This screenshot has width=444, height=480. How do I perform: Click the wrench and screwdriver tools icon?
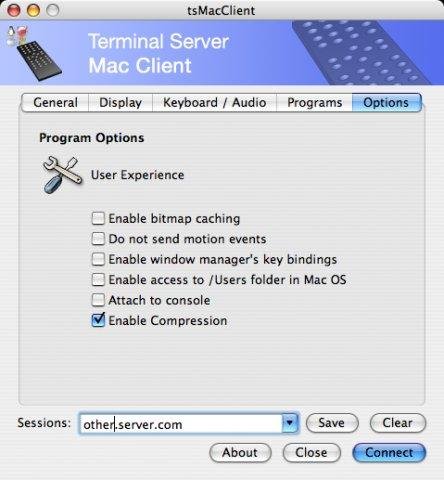[x=62, y=175]
